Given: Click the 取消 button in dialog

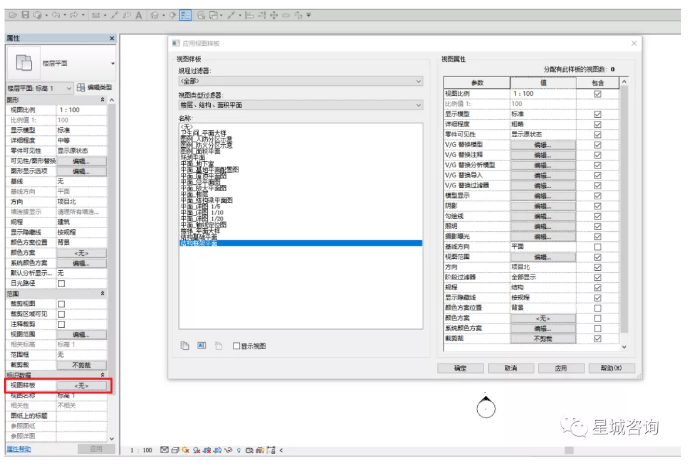Looking at the screenshot, I should point(511,368).
